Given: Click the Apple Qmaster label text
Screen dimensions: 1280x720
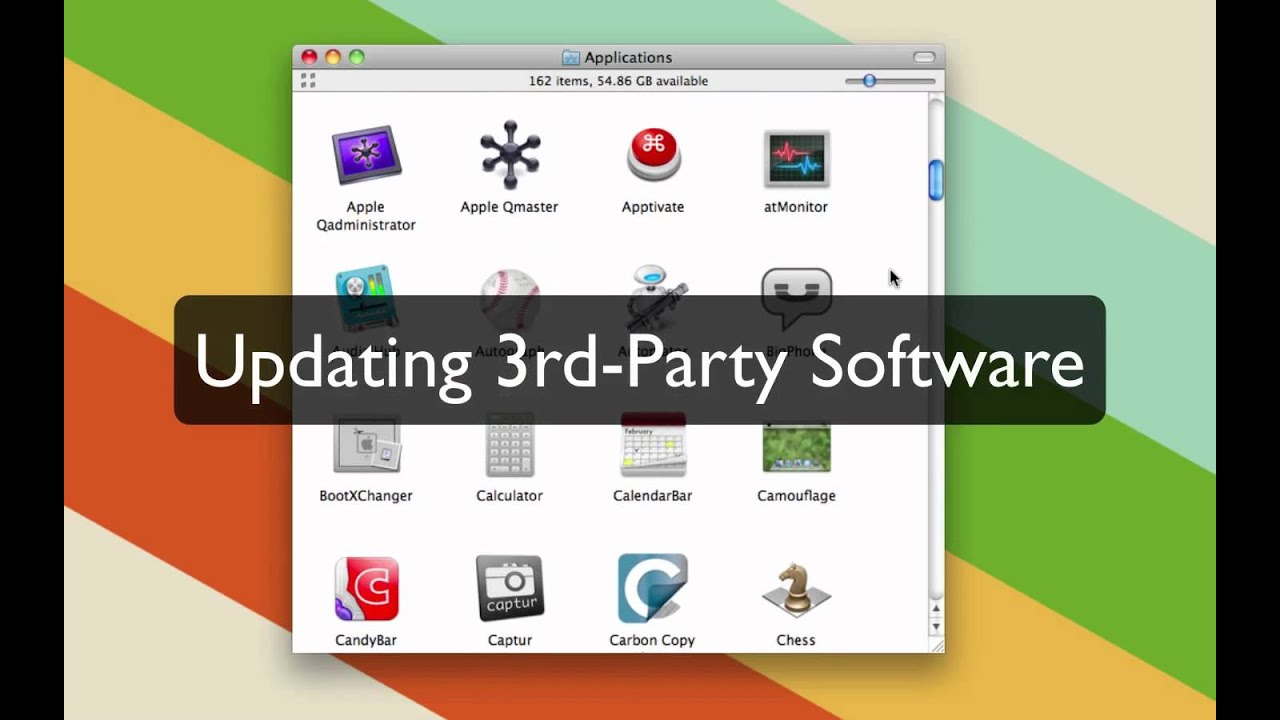Looking at the screenshot, I should click(509, 207).
